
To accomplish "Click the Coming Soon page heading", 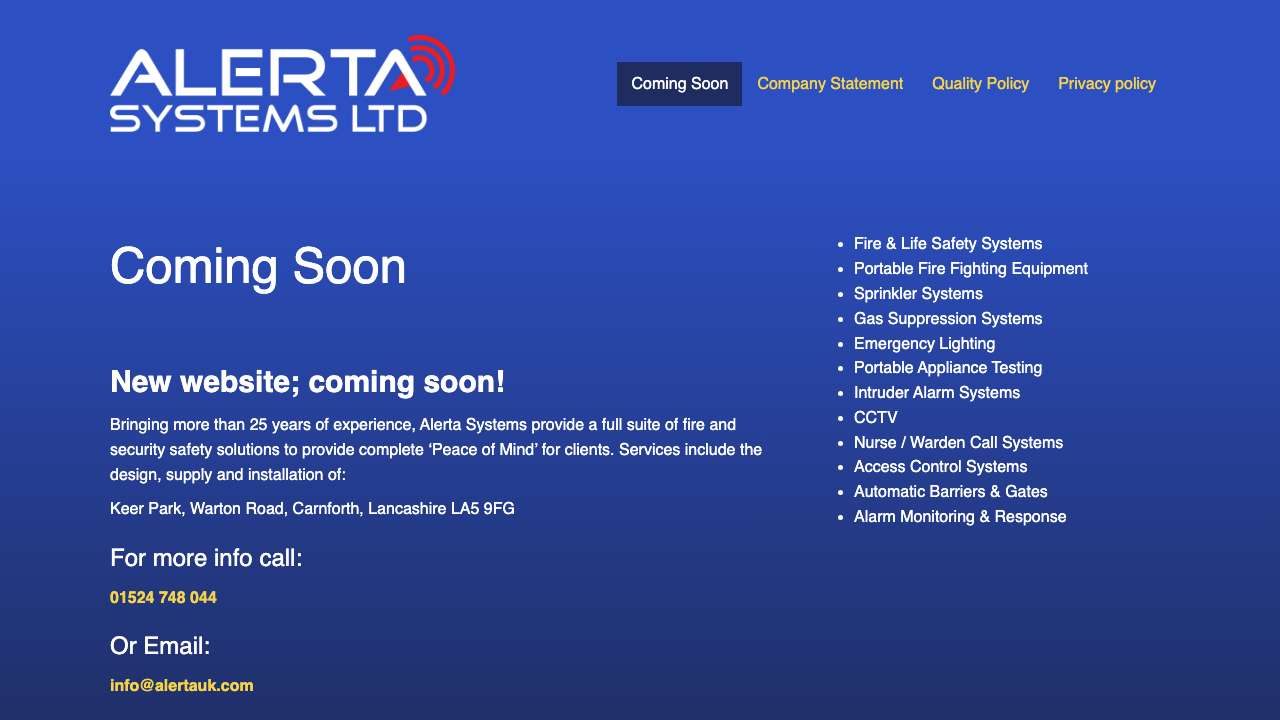I will [258, 266].
